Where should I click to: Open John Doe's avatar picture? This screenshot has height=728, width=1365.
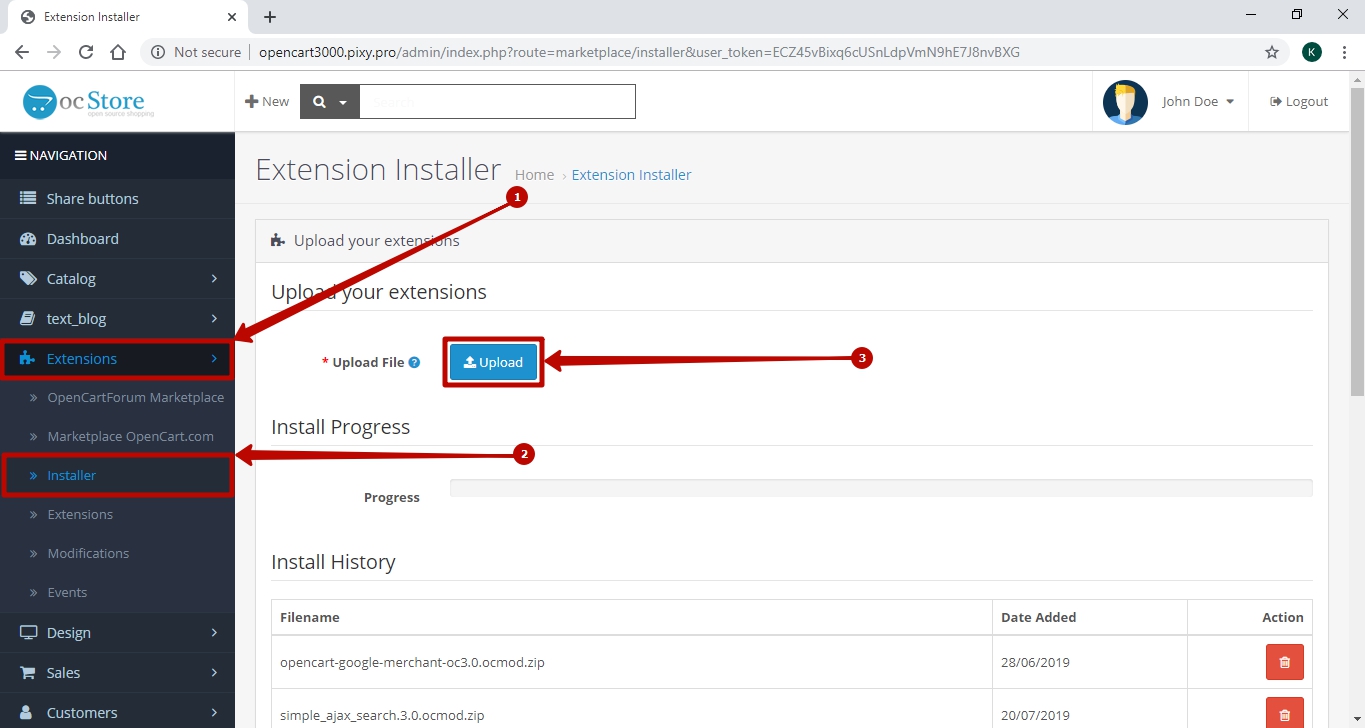(1125, 102)
